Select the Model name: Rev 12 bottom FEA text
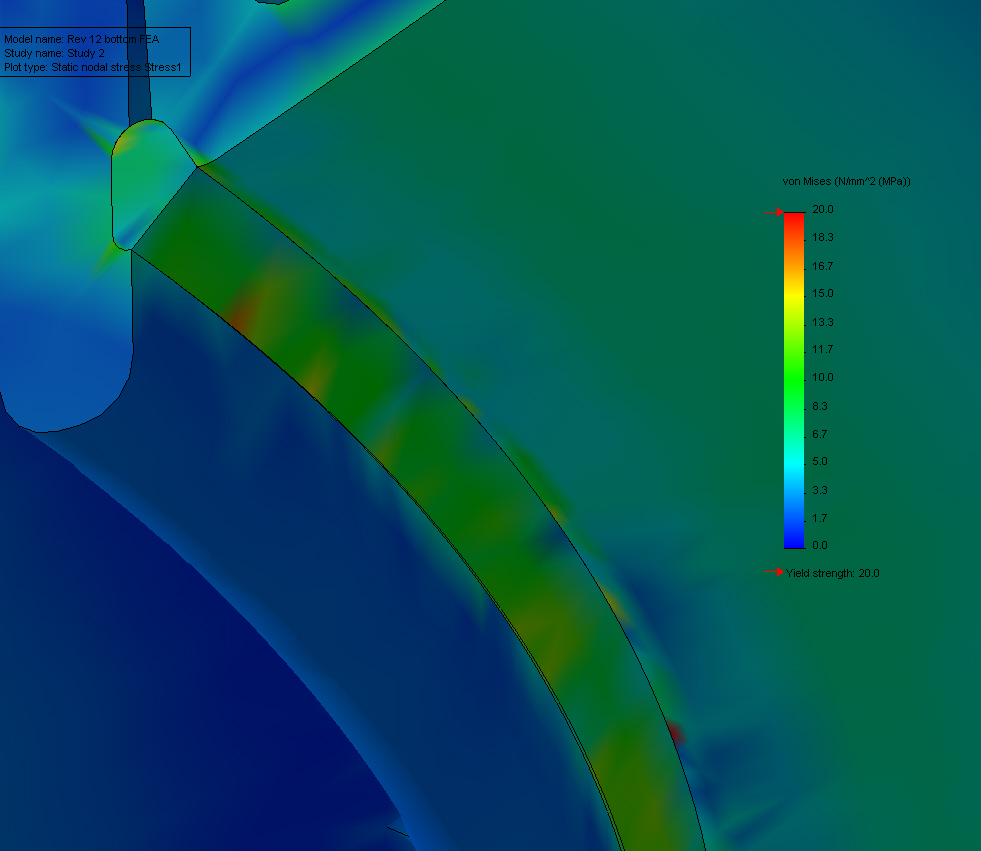The width and height of the screenshot is (981, 851). point(81,41)
